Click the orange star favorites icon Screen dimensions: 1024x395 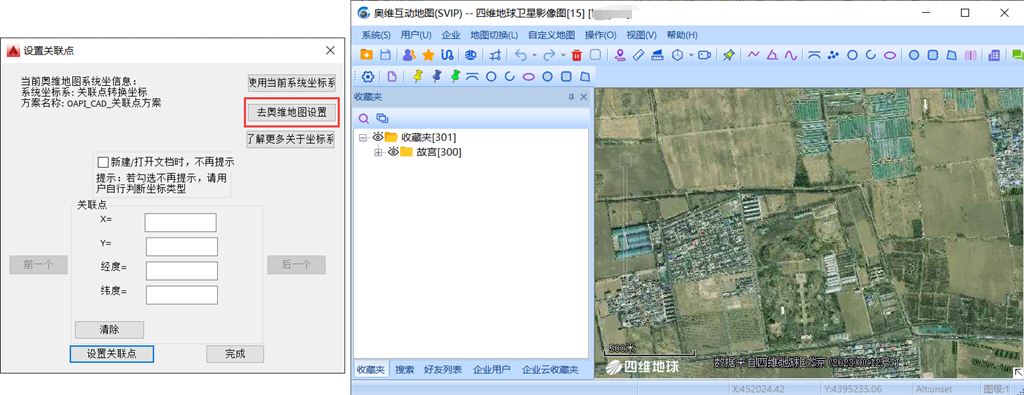pyautogui.click(x=428, y=55)
